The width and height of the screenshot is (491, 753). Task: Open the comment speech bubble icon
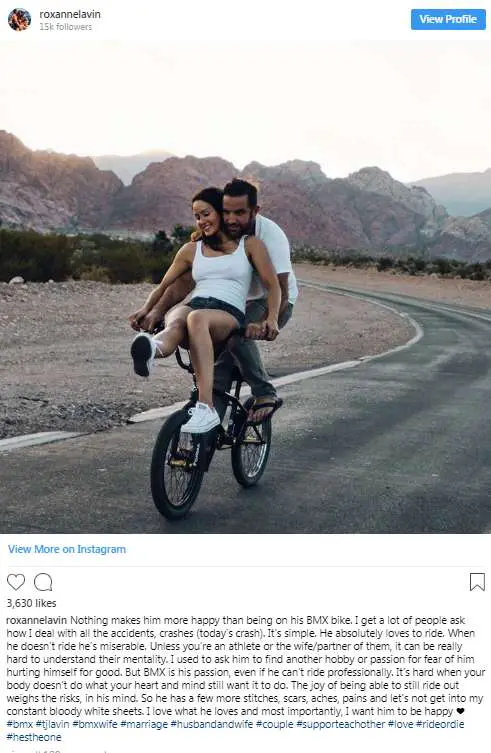pyautogui.click(x=43, y=582)
